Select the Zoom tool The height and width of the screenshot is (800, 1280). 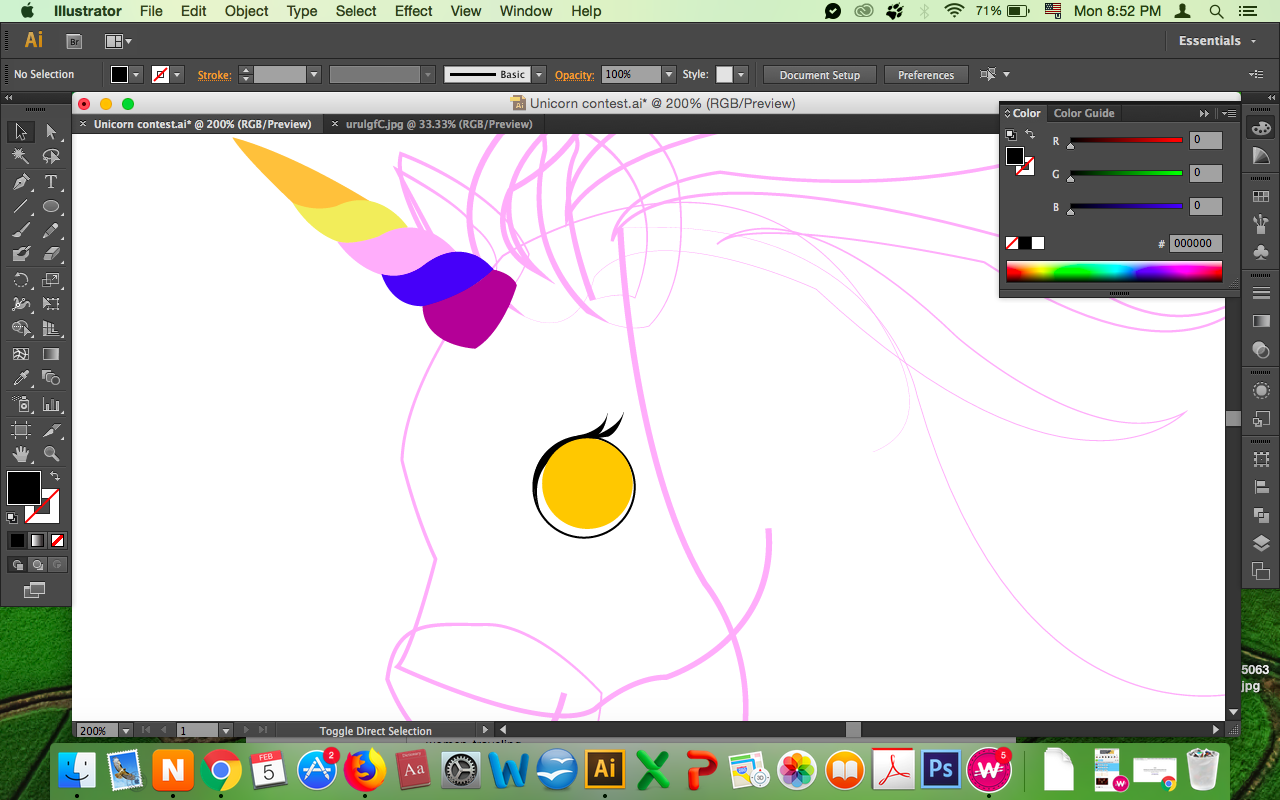pos(51,454)
